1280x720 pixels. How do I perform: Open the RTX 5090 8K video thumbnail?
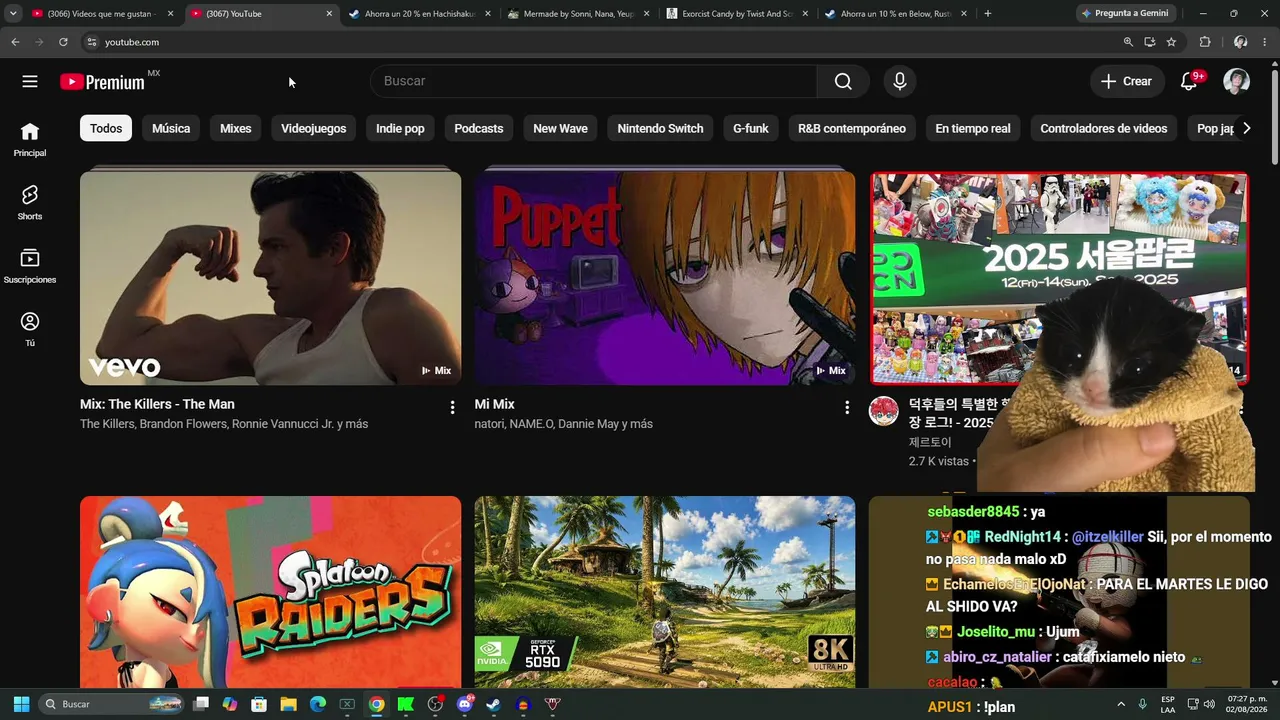(x=665, y=592)
